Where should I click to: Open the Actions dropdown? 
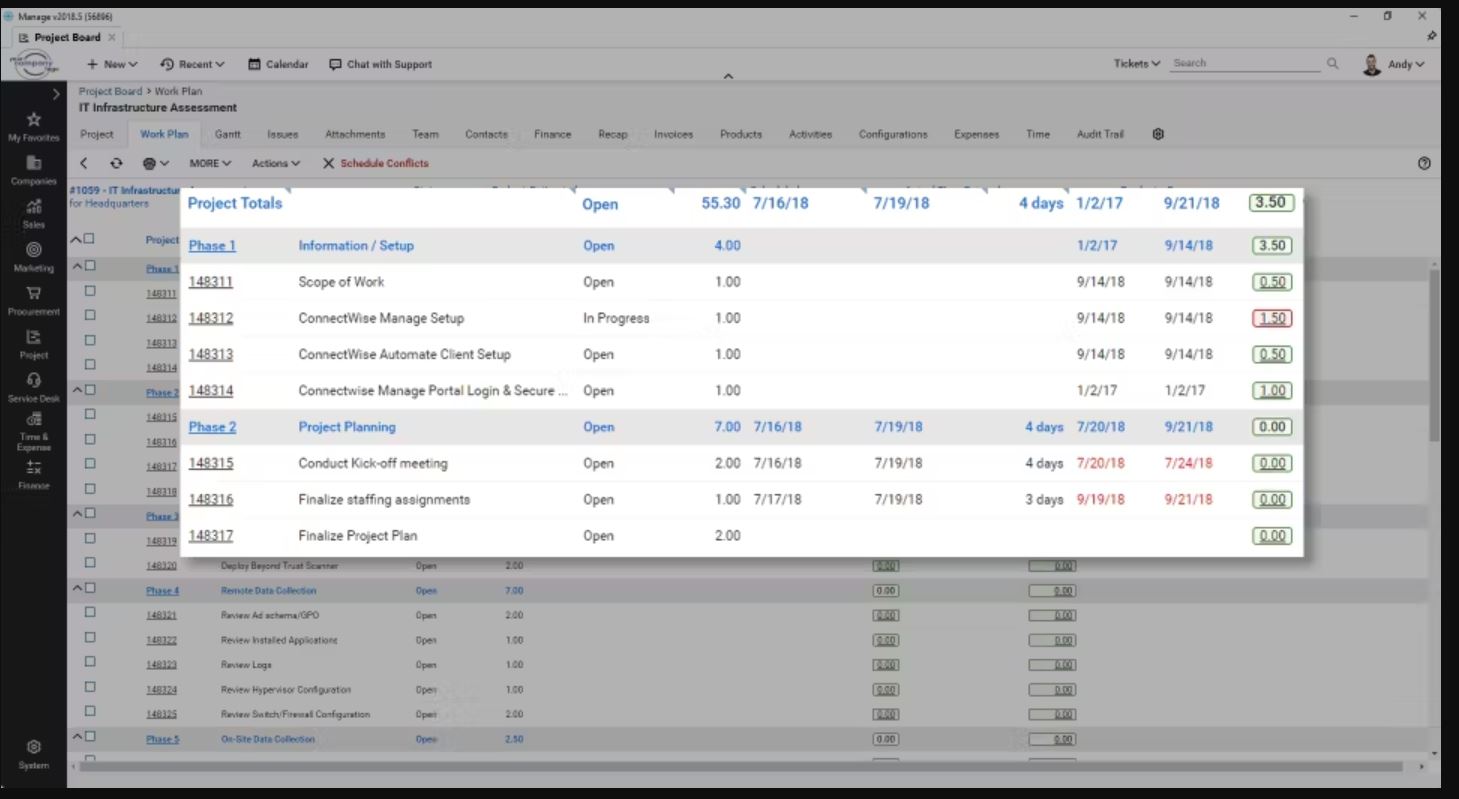click(276, 163)
